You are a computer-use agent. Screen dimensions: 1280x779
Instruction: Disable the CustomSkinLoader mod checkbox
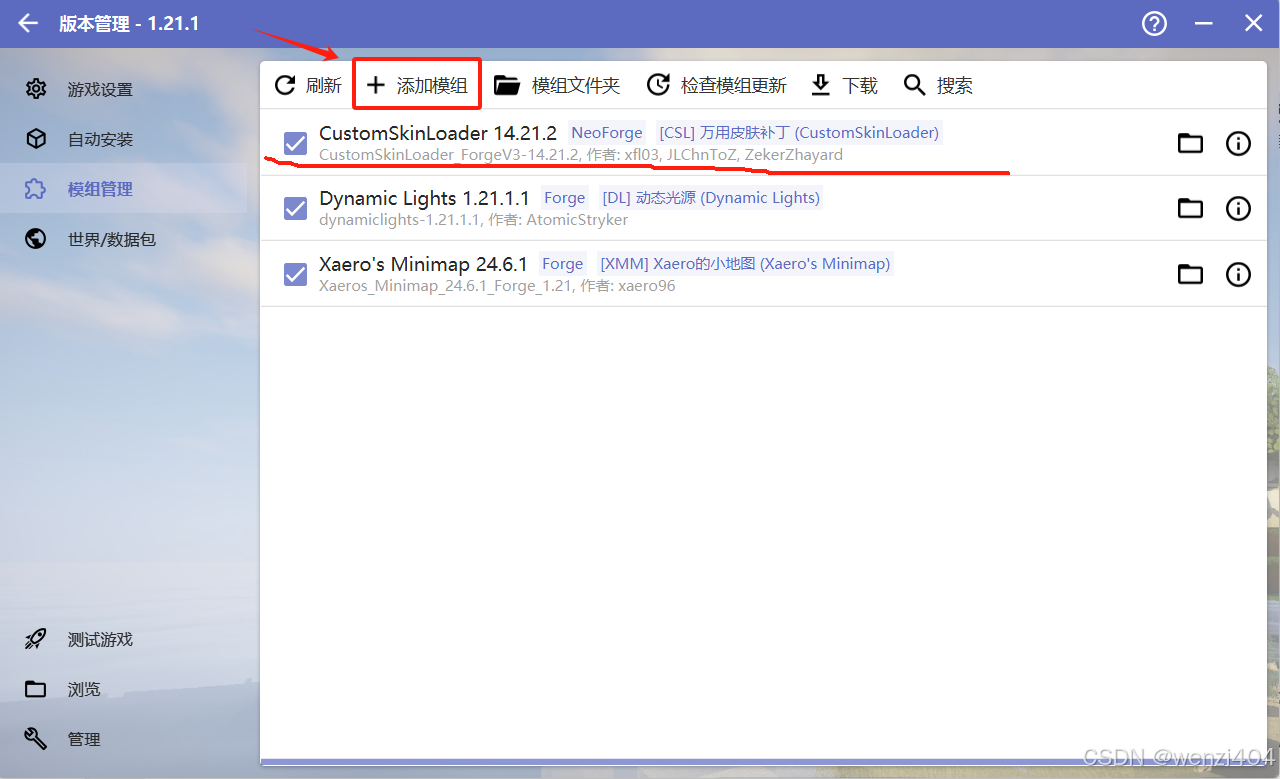pyautogui.click(x=295, y=143)
